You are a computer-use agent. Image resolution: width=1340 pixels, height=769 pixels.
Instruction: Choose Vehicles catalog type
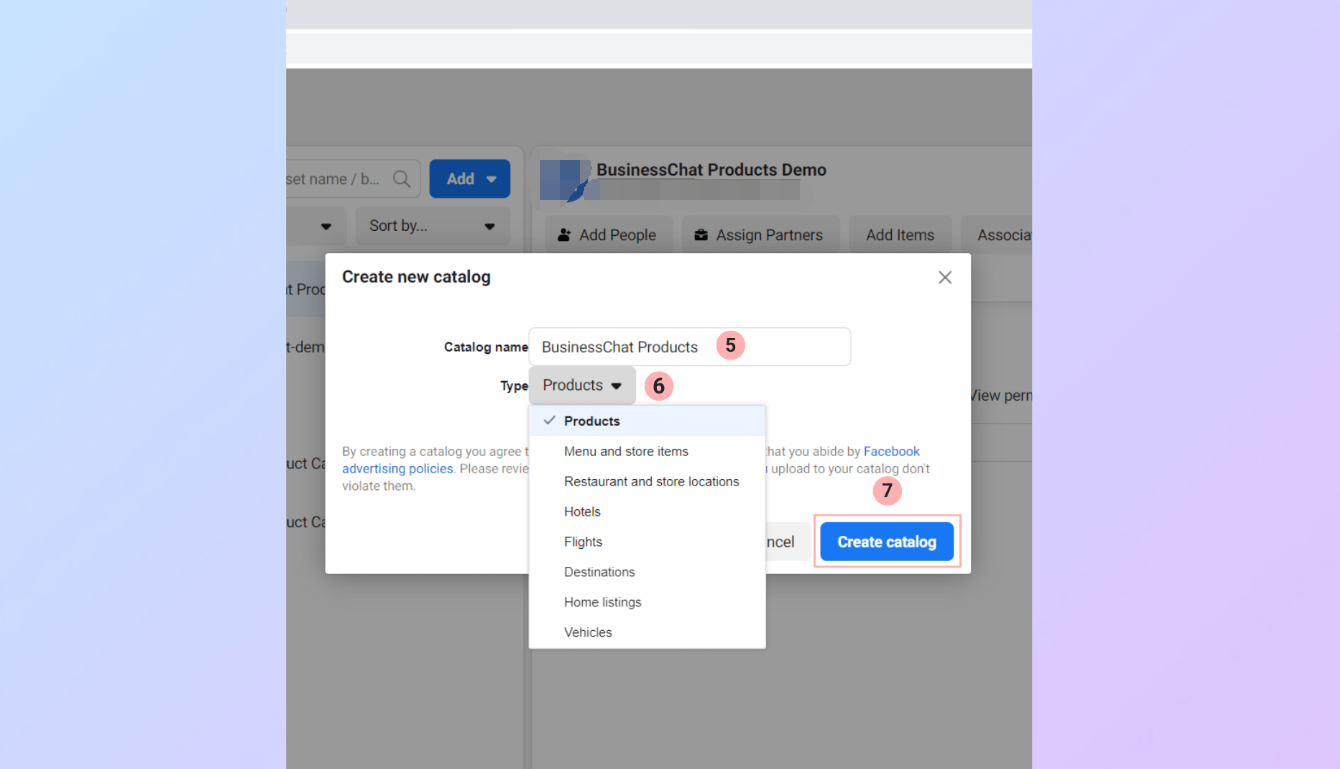[x=647, y=631]
